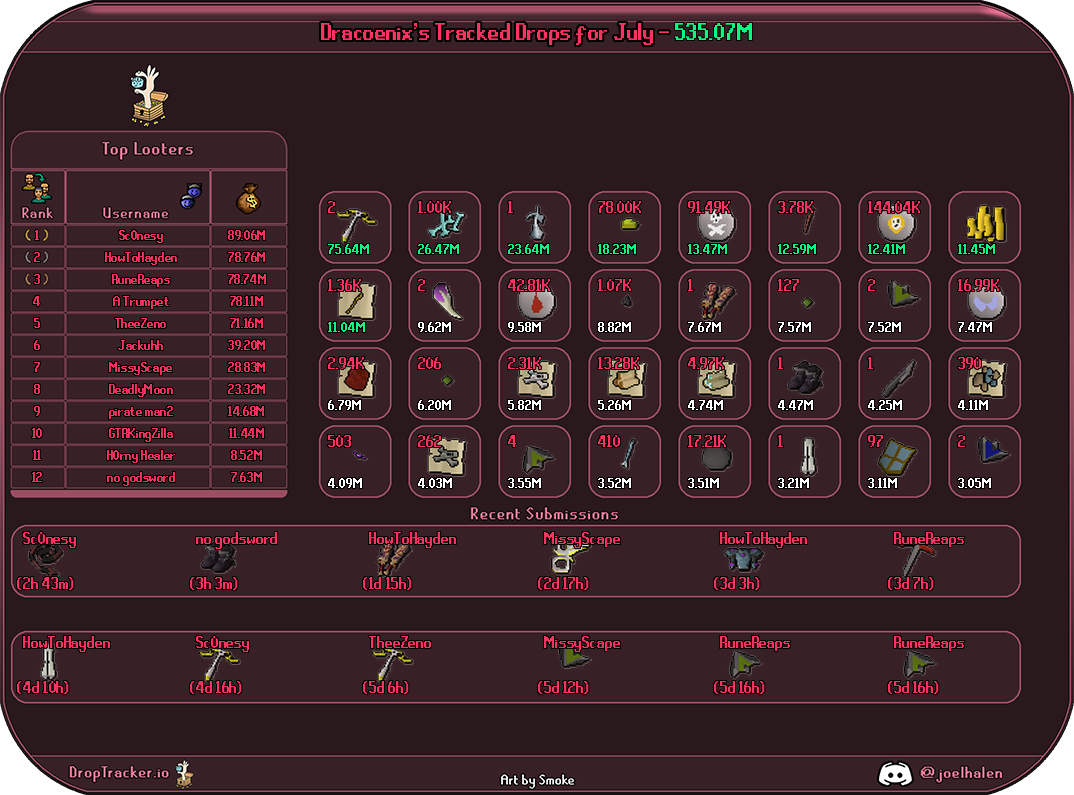This screenshot has height=795, width=1074.
Task: Select the noted item icon worth 4.03M
Action: (x=447, y=457)
